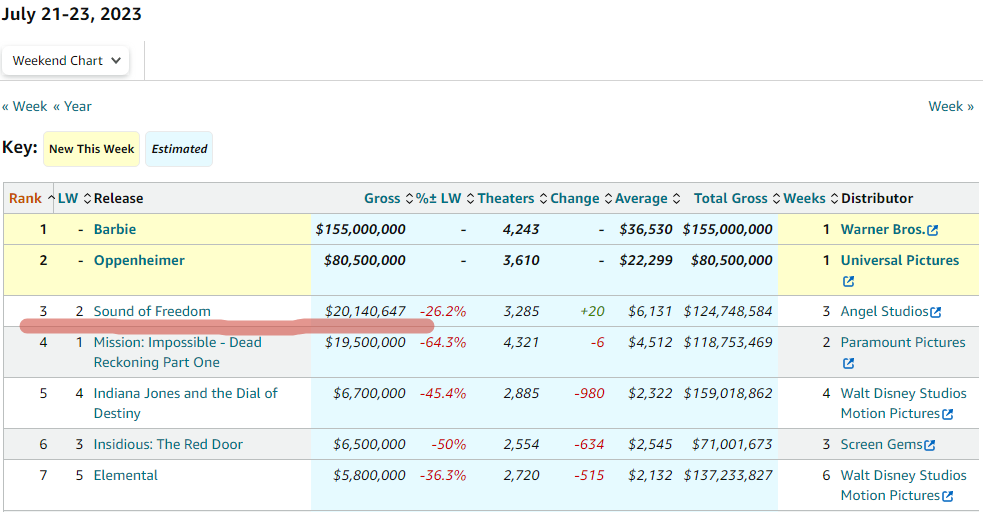Click external link icon in Elemental row
983x512 pixels.
click(947, 496)
